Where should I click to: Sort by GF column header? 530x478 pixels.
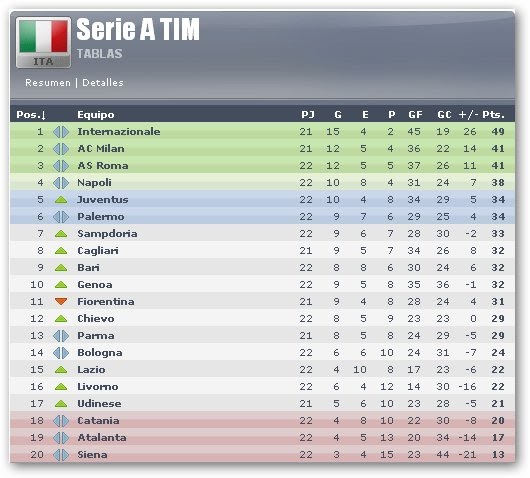pos(415,115)
